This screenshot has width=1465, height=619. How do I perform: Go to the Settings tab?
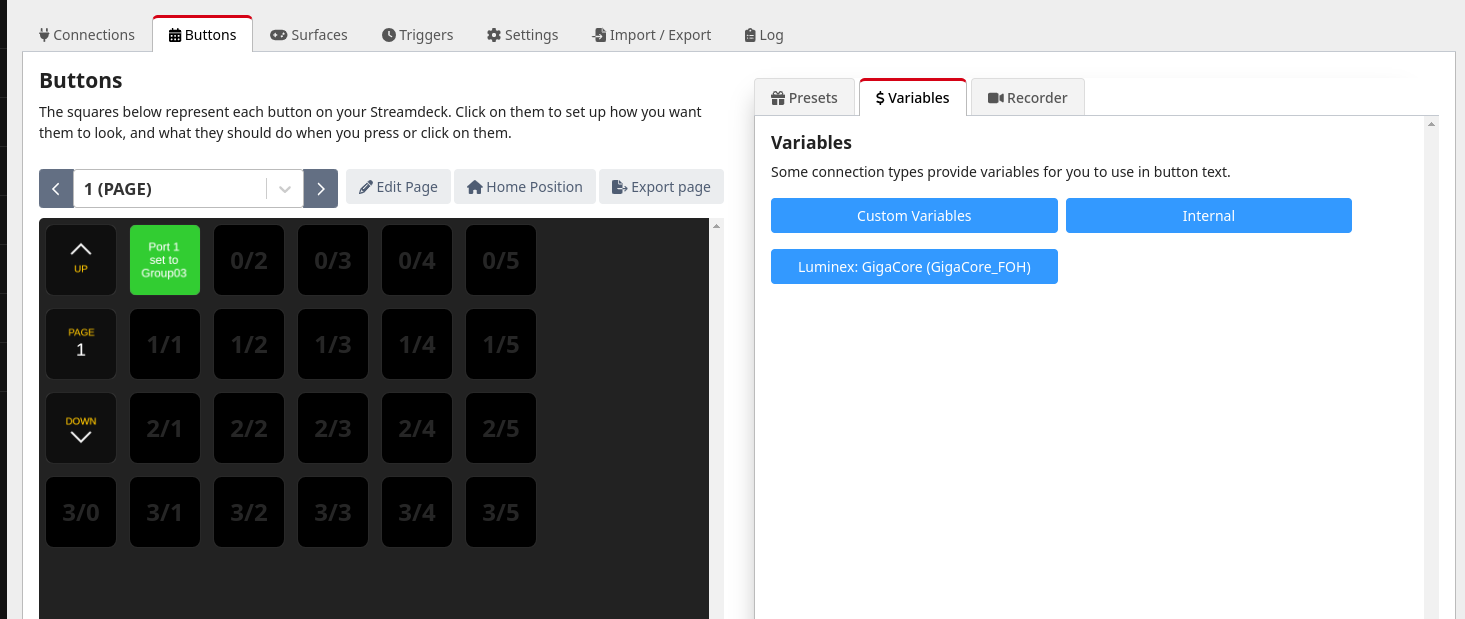coord(522,35)
